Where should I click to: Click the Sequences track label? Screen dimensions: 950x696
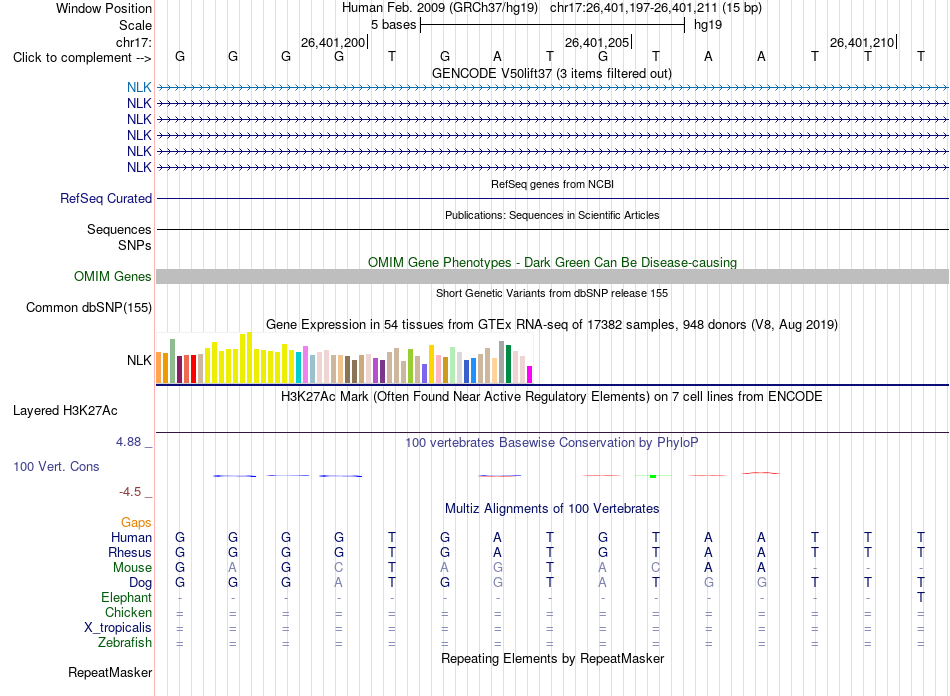(x=119, y=229)
